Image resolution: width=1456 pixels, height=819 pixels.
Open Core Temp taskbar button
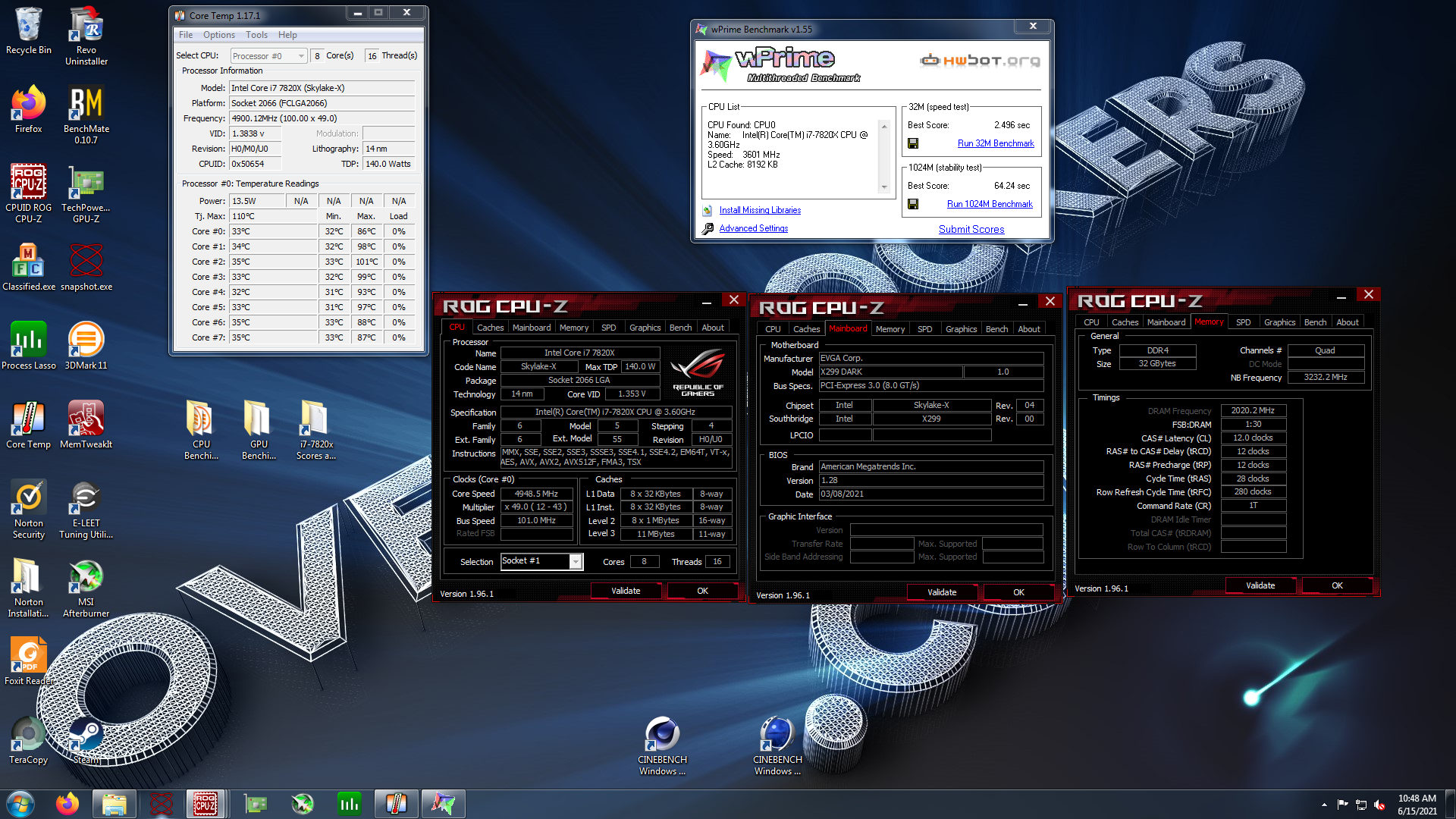[397, 803]
